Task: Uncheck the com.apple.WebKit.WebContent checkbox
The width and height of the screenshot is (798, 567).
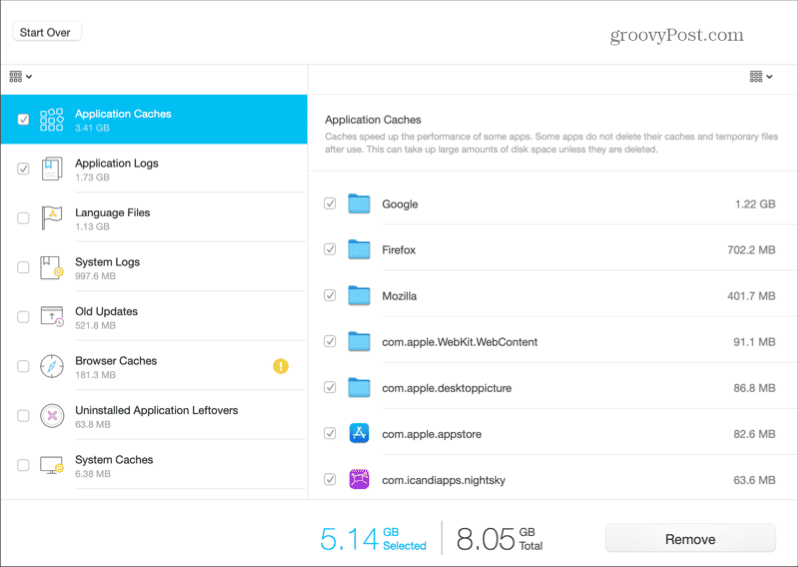Action: pyautogui.click(x=330, y=342)
